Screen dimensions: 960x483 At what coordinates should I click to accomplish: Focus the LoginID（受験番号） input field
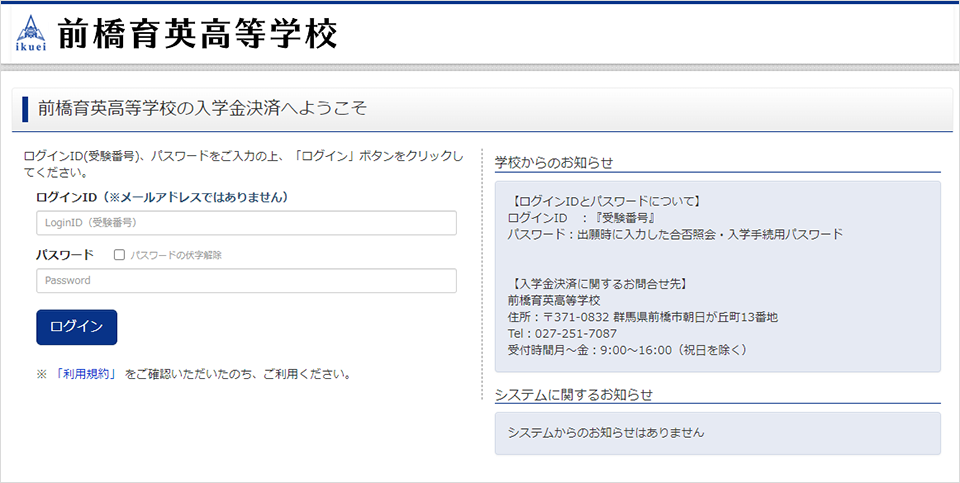click(246, 223)
